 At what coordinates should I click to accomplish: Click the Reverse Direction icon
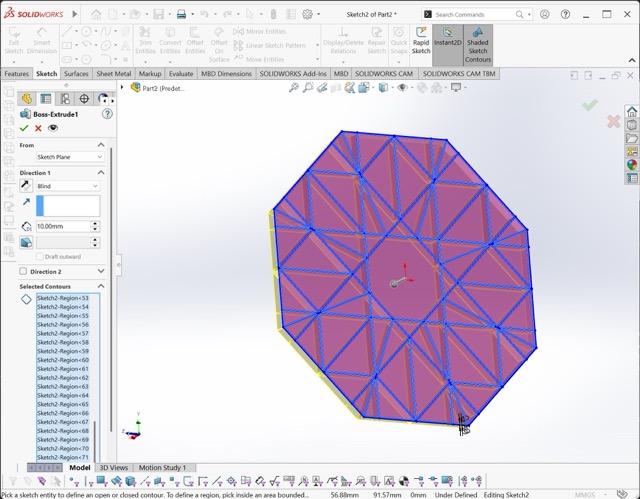[26, 186]
